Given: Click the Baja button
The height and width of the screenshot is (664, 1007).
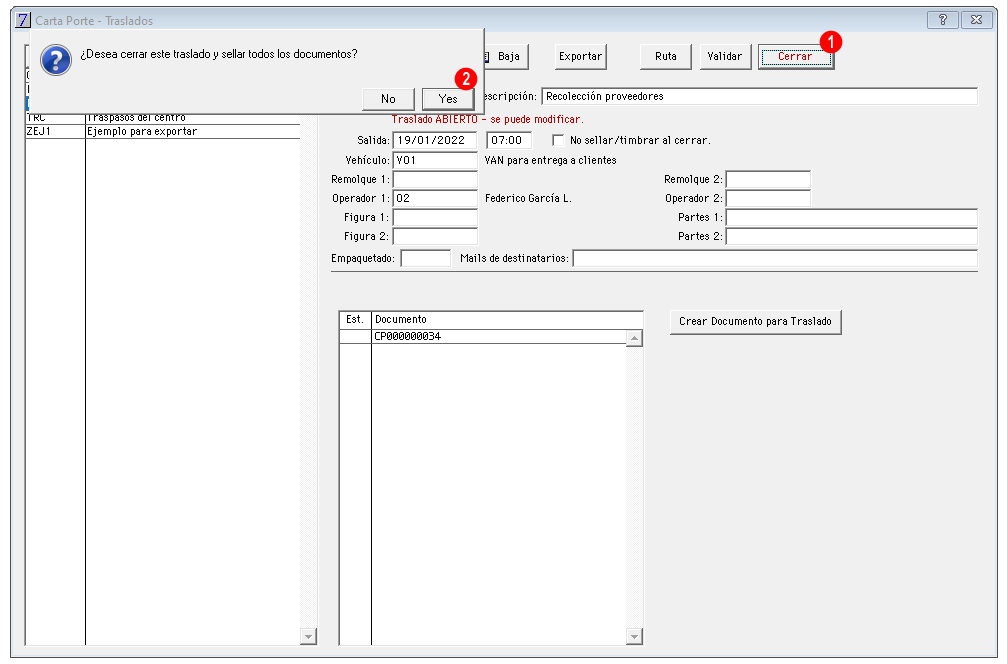Looking at the screenshot, I should [507, 57].
